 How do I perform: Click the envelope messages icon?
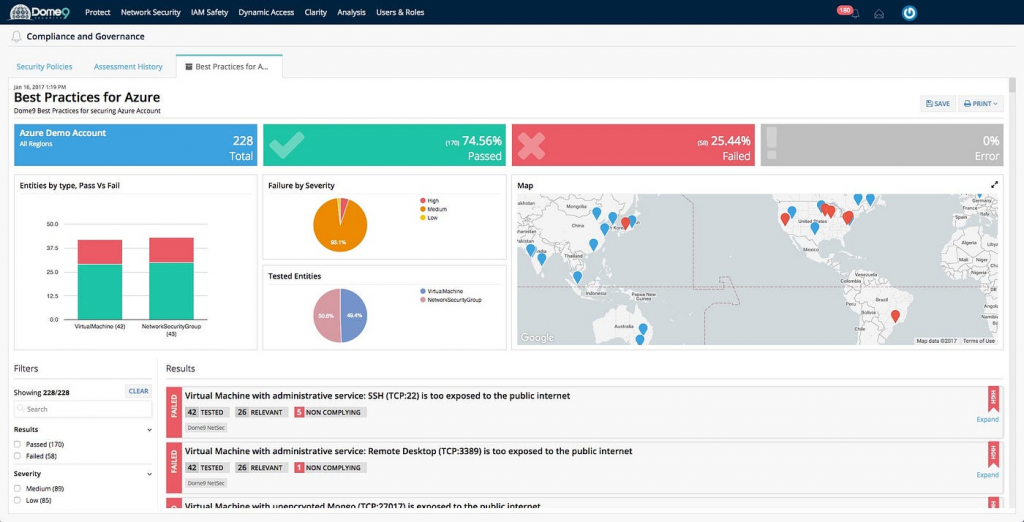[879, 14]
